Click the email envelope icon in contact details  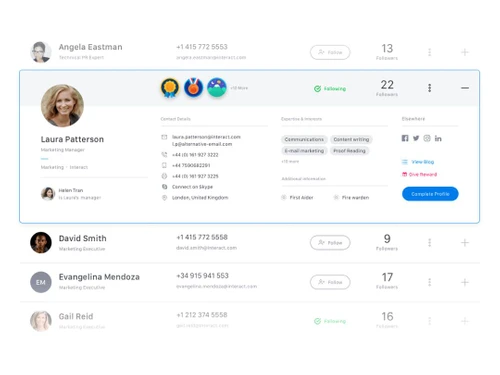pyautogui.click(x=164, y=137)
